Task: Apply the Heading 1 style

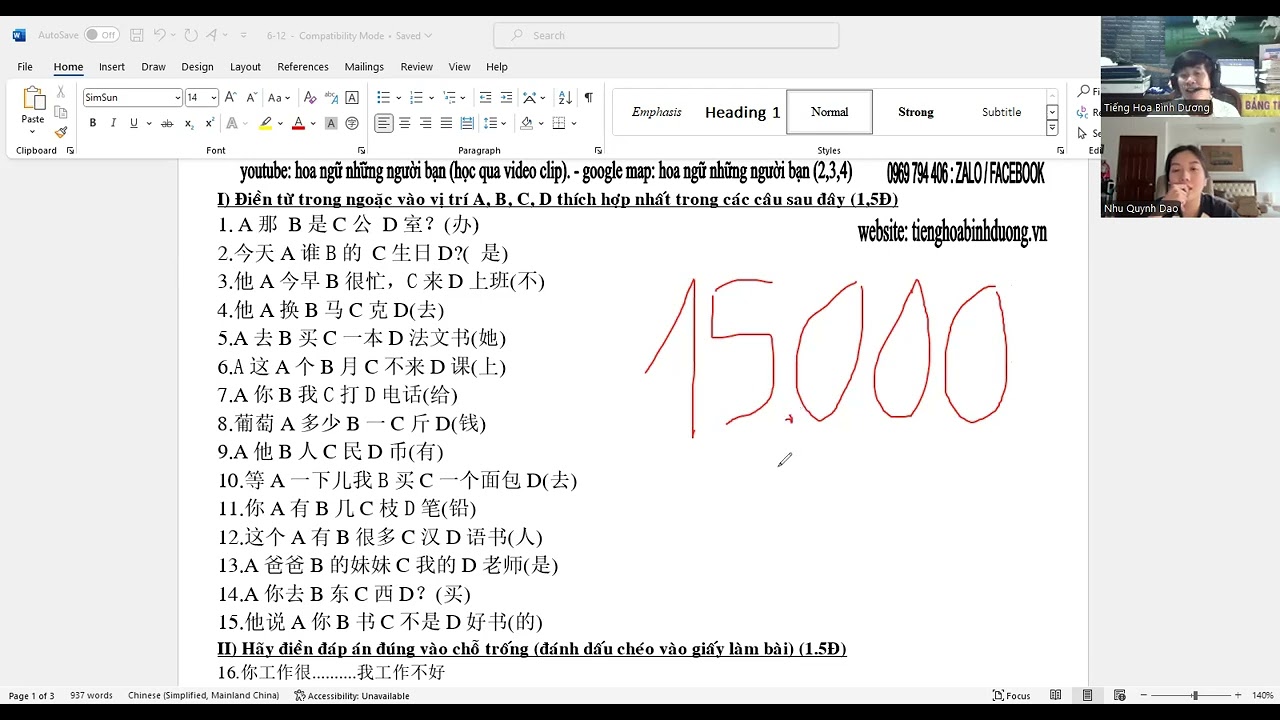Action: (x=742, y=112)
